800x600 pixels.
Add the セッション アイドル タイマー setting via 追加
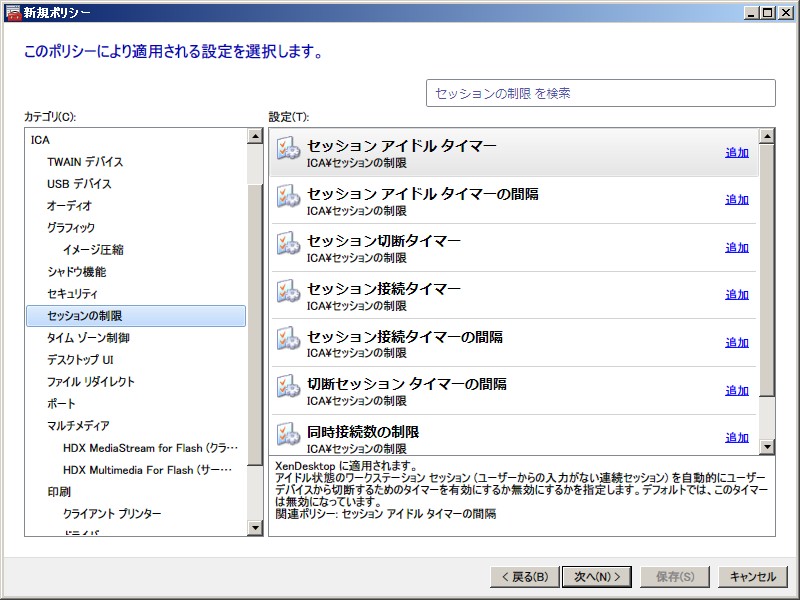tap(737, 153)
